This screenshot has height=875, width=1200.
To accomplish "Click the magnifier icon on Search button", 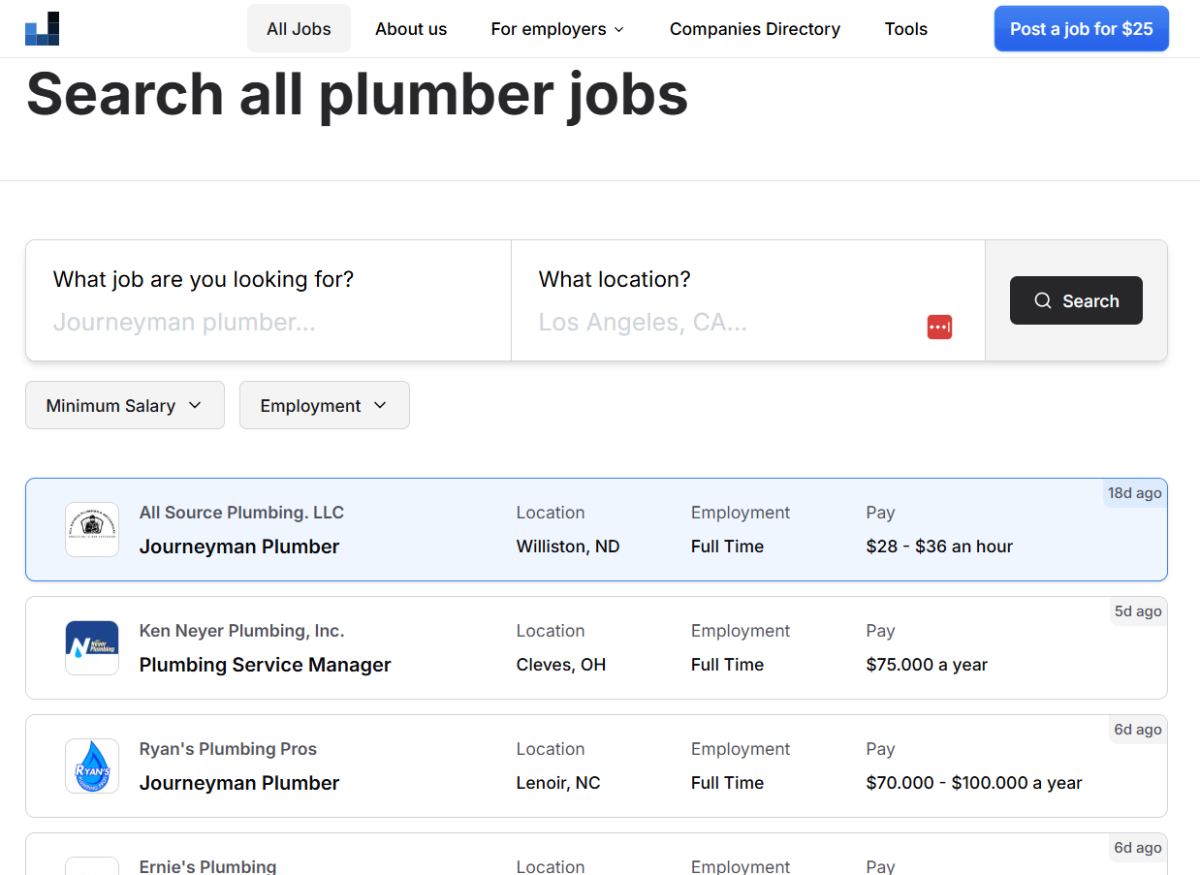I will (x=1043, y=301).
